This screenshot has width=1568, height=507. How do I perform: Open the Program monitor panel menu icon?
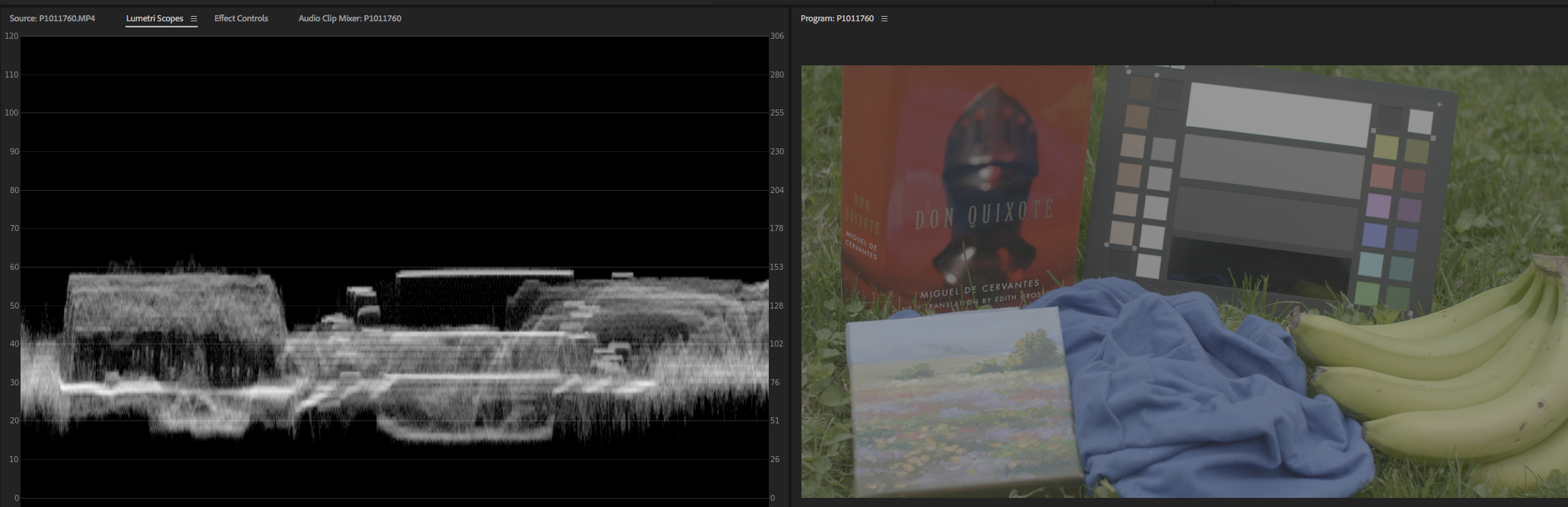click(884, 18)
